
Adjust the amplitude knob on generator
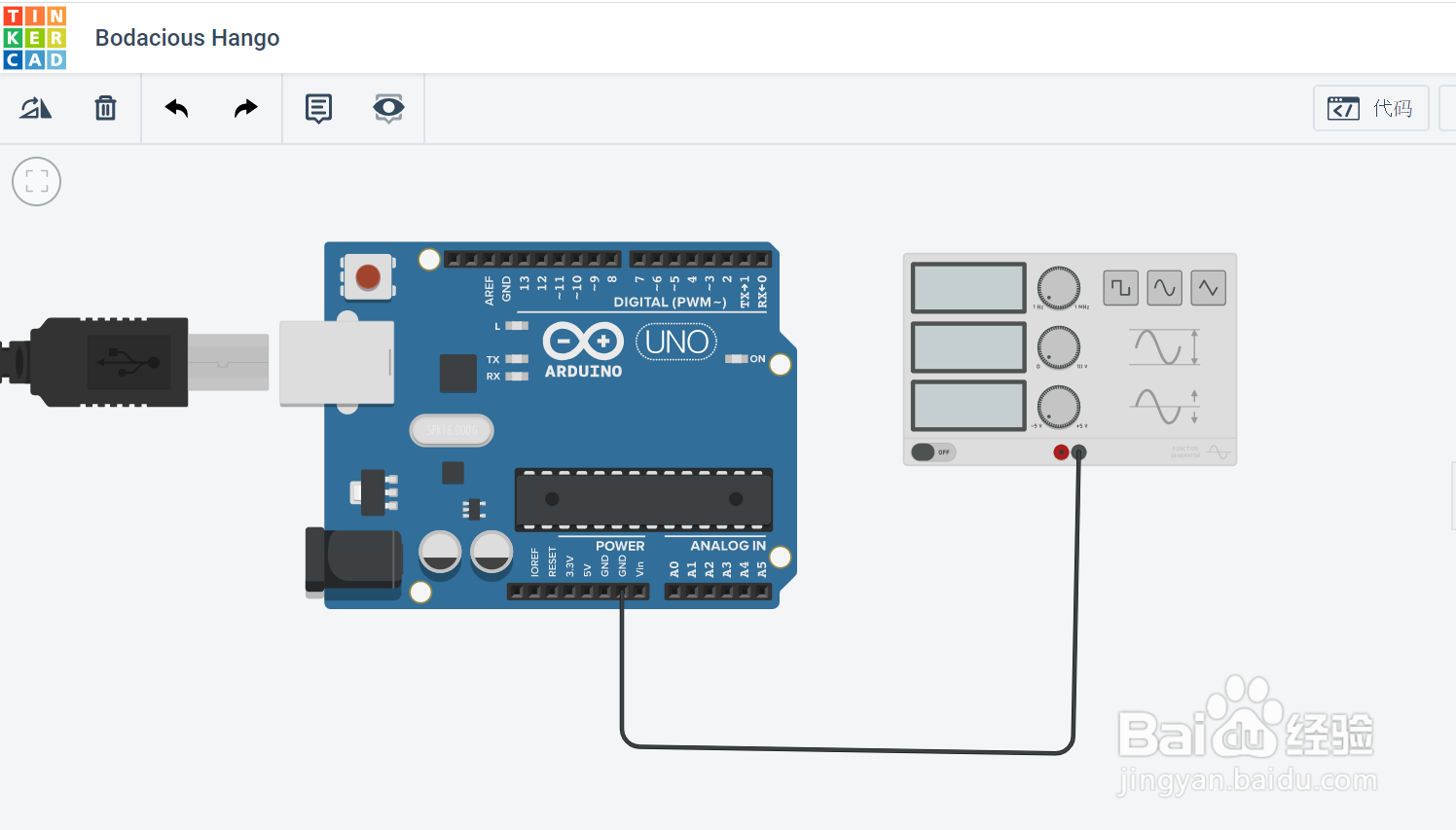click(x=1059, y=347)
